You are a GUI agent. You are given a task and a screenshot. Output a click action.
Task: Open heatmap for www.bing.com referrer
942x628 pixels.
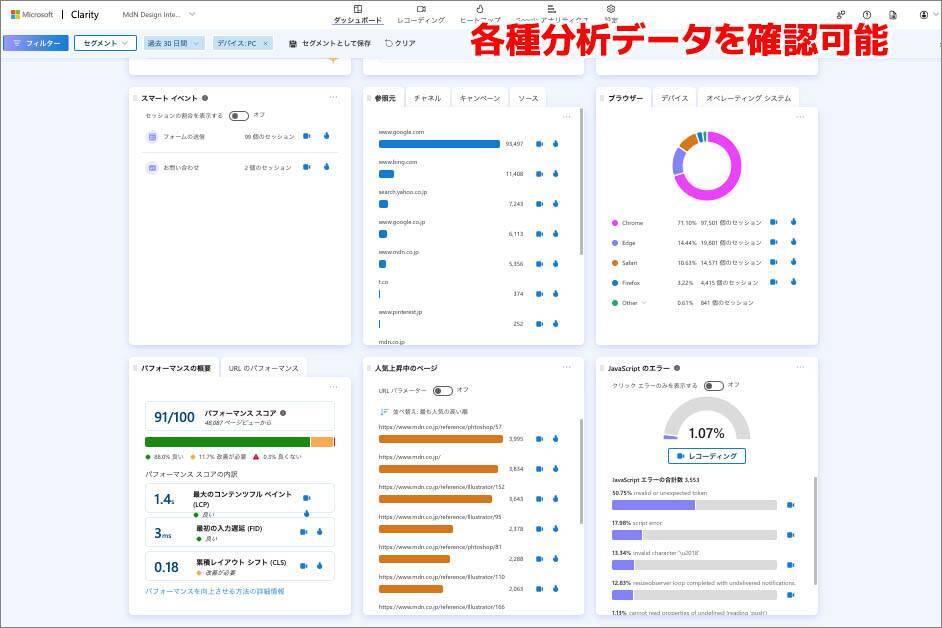pos(555,174)
